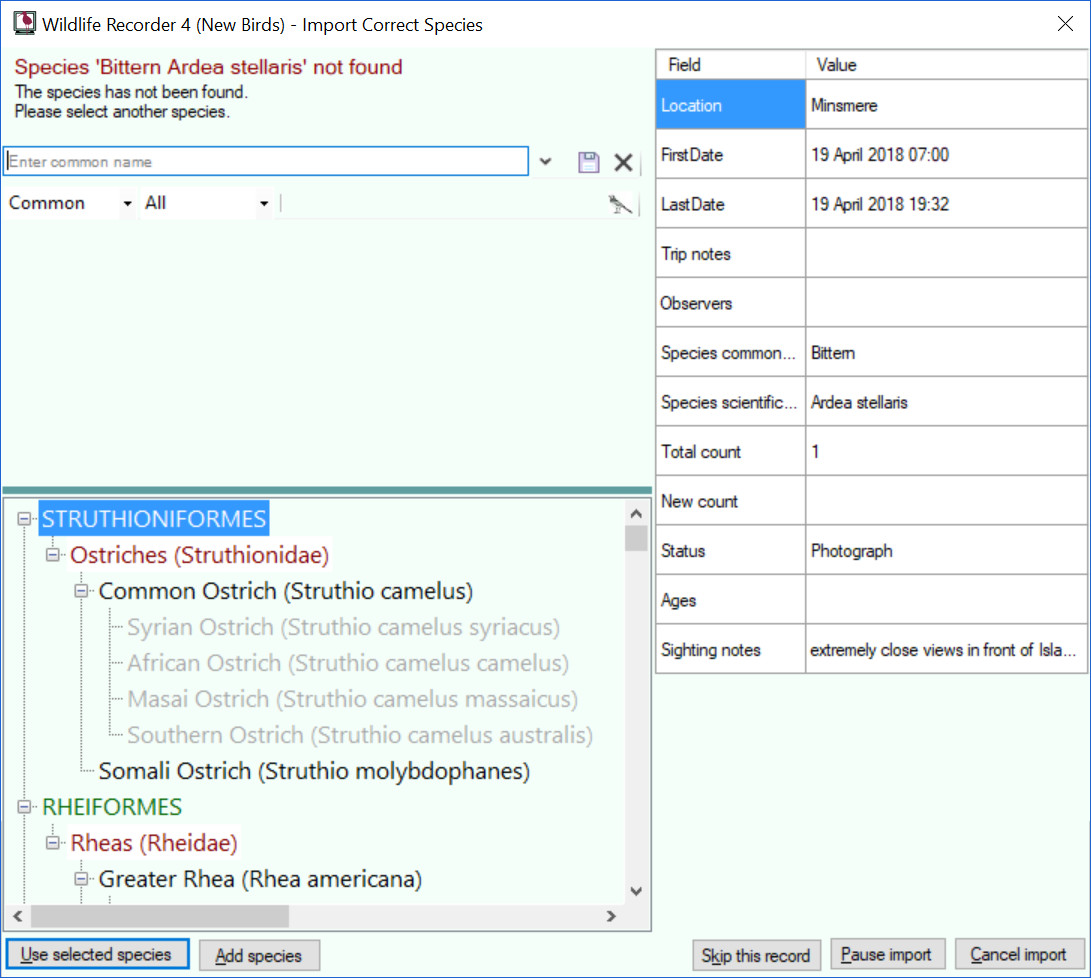Screen dimensions: 1091x978
Task: Click the tree's vertical scrollbar up arrow
Action: pyautogui.click(x=636, y=513)
